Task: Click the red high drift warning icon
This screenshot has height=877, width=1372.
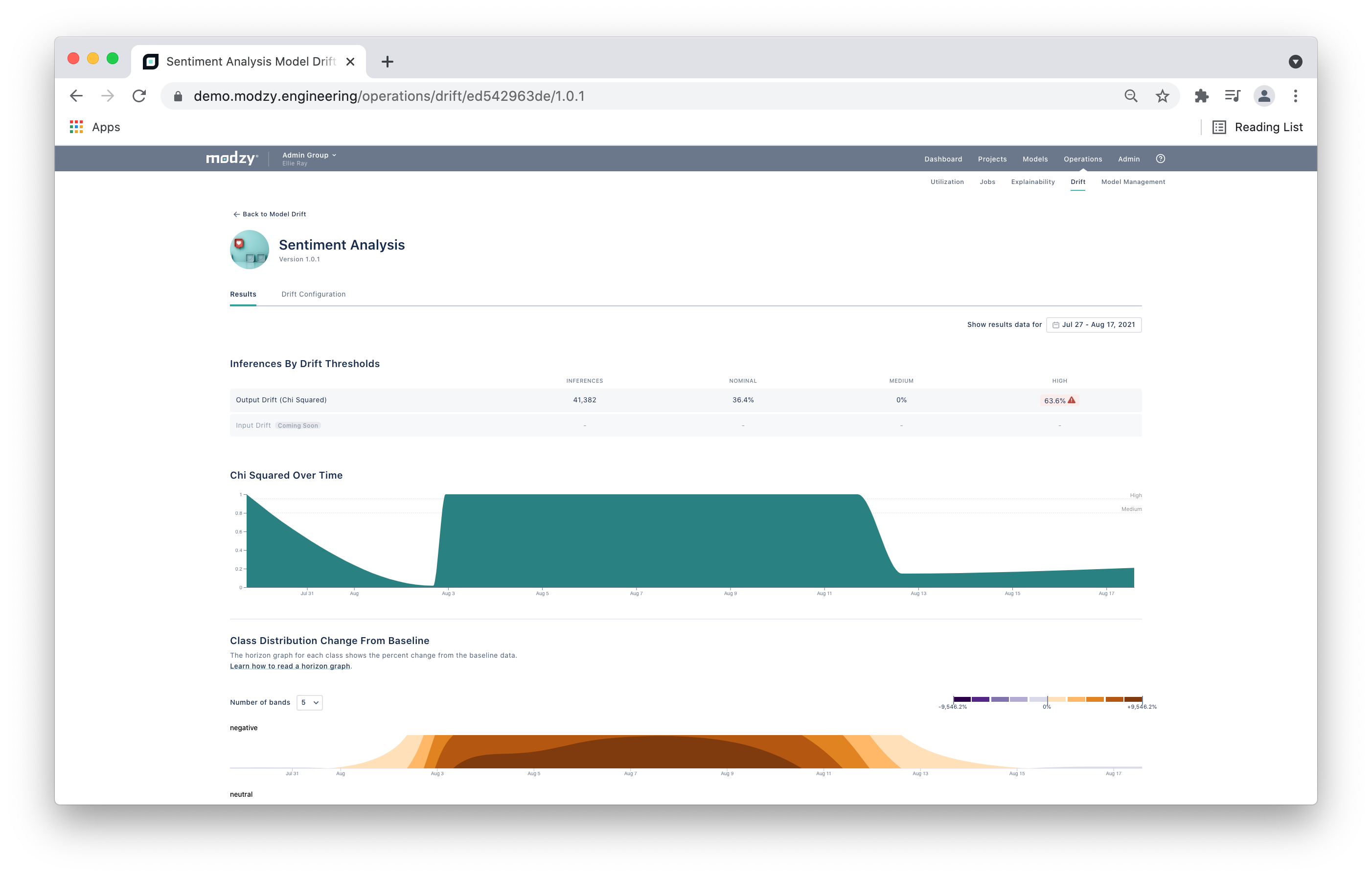Action: (x=1071, y=400)
